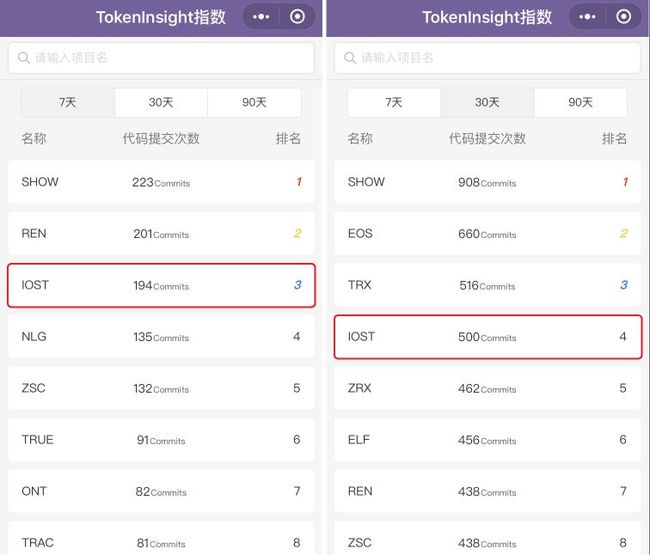Viewport: 650px width, 555px height.
Task: Open the IOST row with 500 commits
Action: pyautogui.click(x=488, y=337)
